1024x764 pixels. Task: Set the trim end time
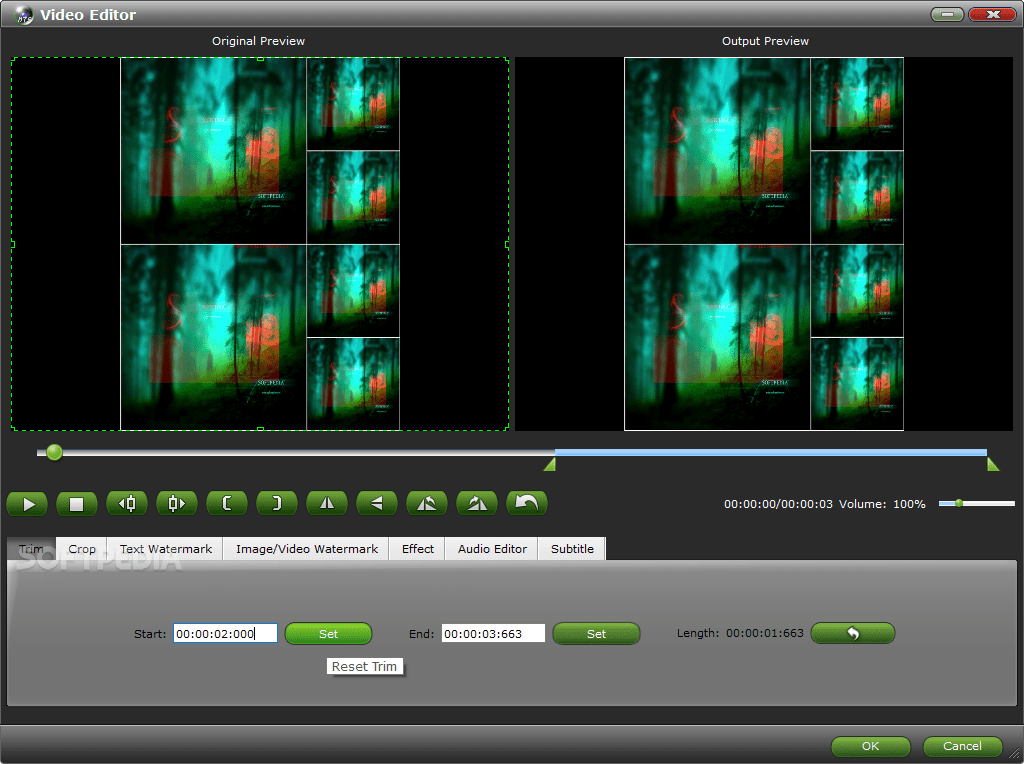pyautogui.click(x=596, y=633)
